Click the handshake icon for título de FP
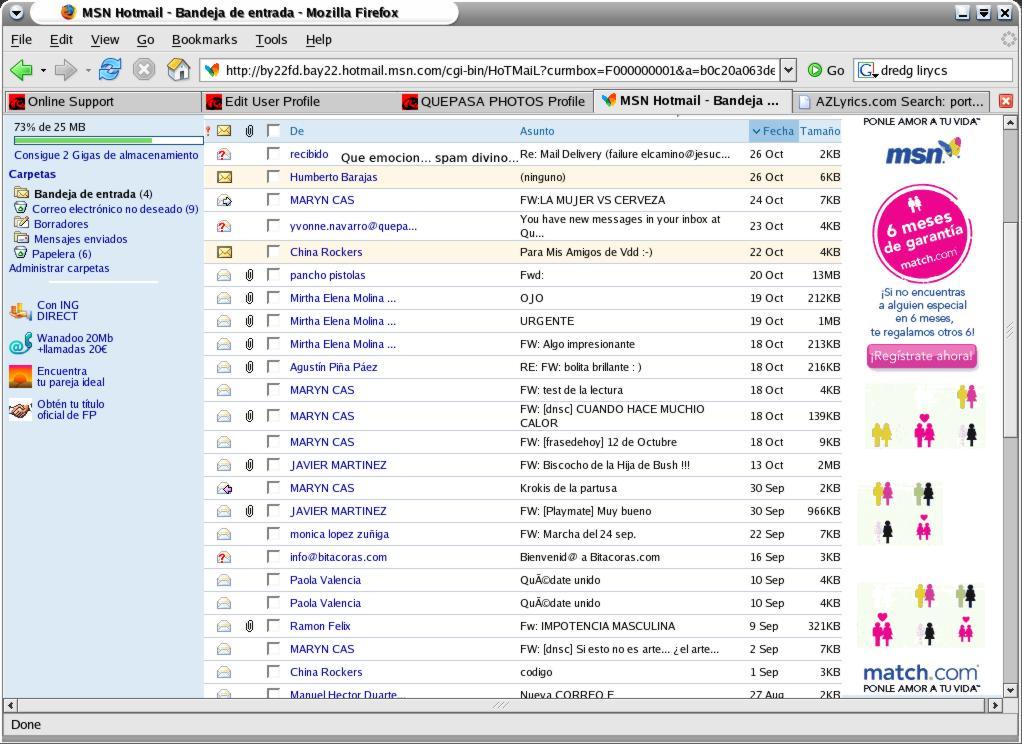This screenshot has width=1022, height=744. click(20, 409)
